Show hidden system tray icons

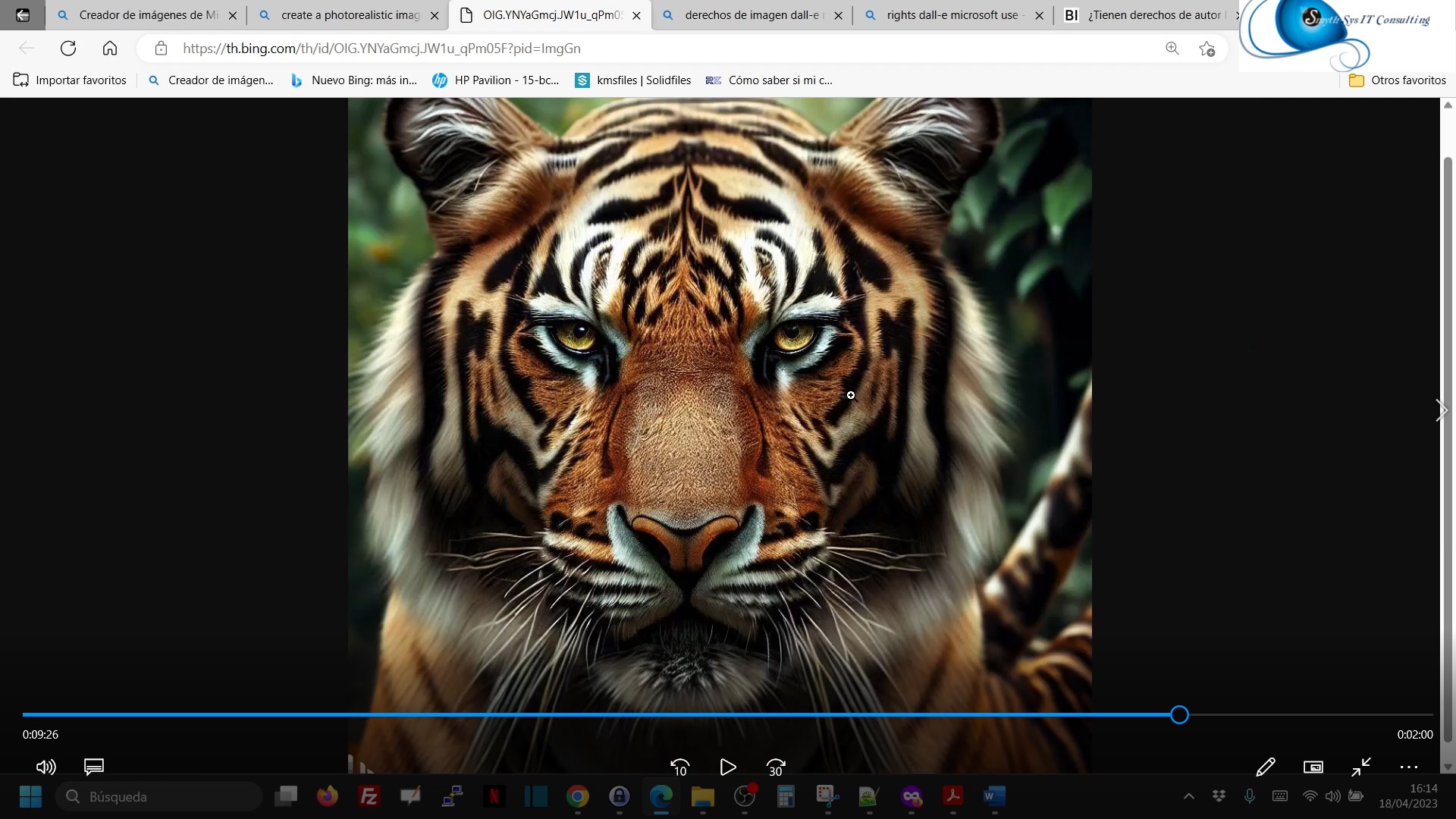click(1188, 796)
